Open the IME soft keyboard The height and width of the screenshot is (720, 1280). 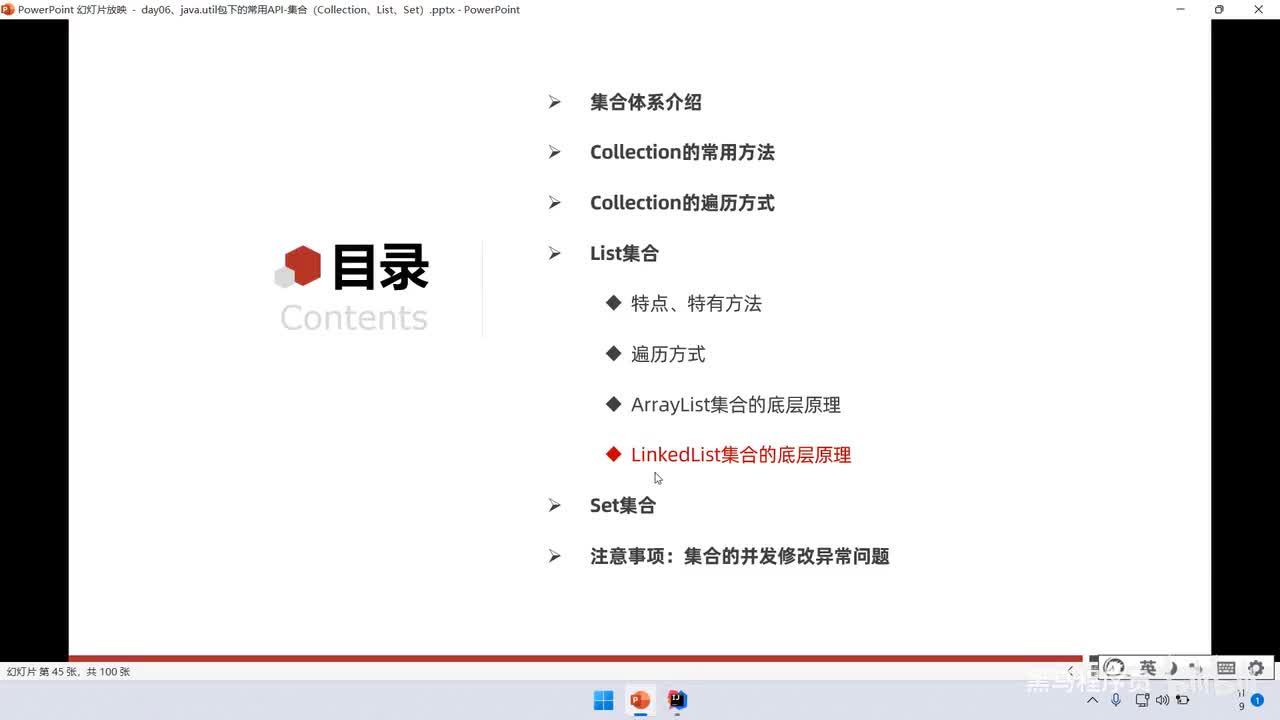(1226, 667)
